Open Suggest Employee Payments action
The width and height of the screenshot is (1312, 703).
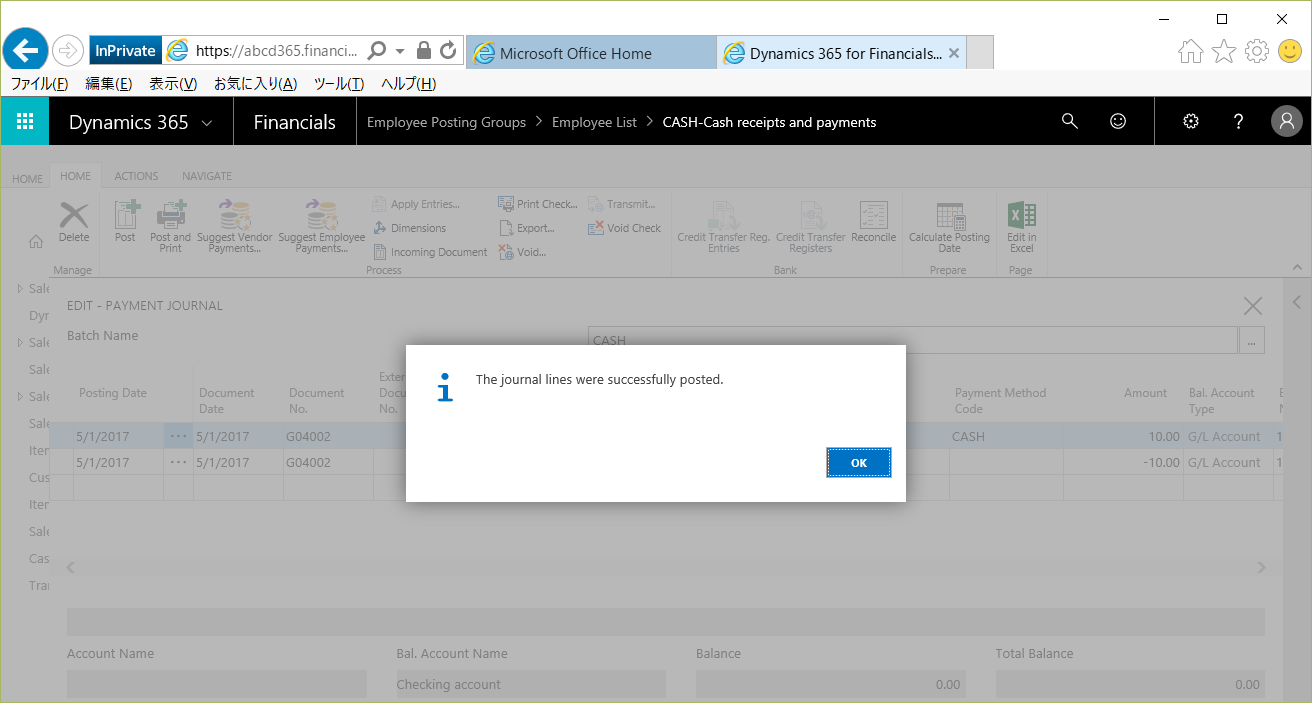pos(321,226)
